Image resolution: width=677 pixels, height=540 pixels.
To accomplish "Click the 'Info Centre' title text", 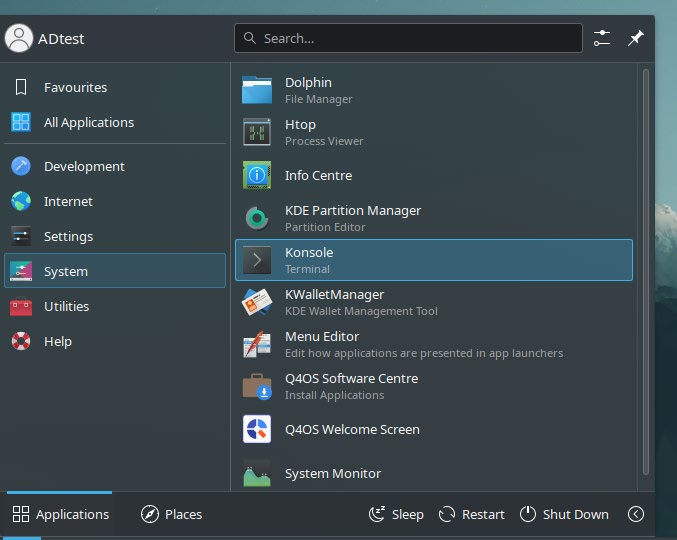I will (x=318, y=176).
